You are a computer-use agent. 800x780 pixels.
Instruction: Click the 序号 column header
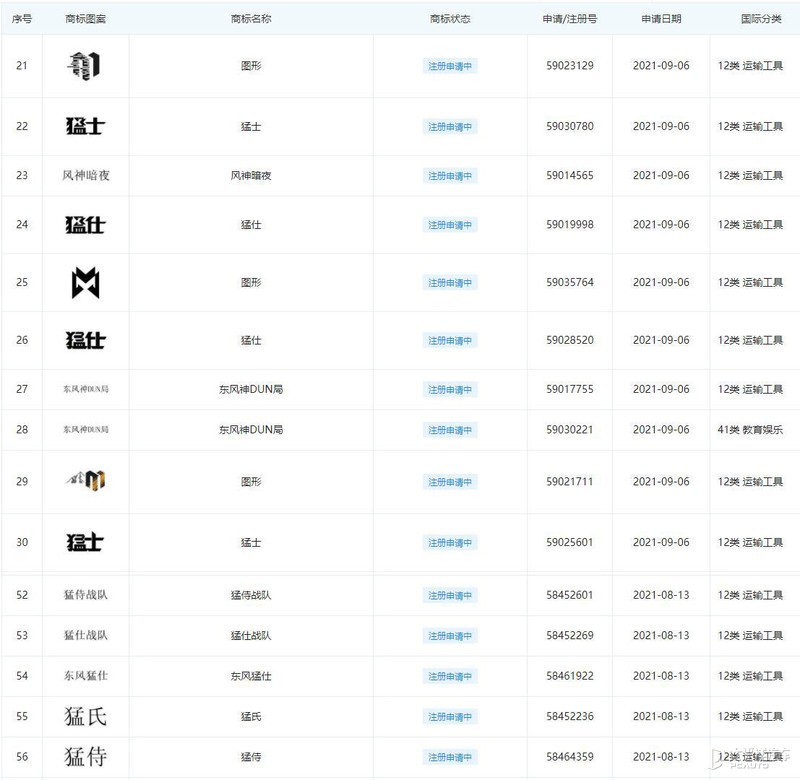coord(22,19)
